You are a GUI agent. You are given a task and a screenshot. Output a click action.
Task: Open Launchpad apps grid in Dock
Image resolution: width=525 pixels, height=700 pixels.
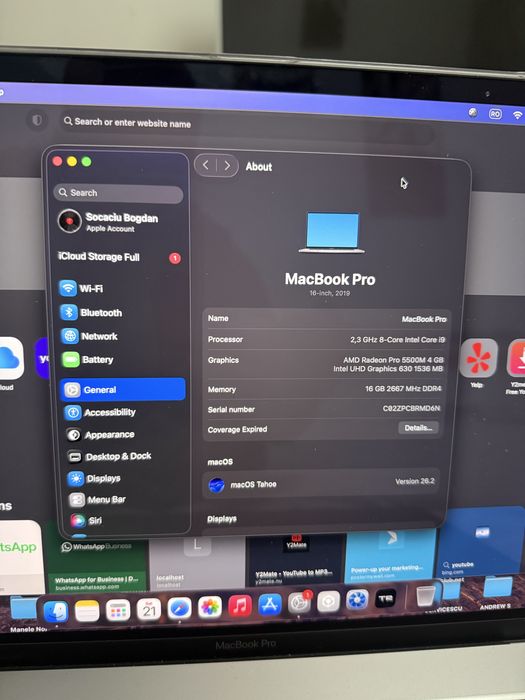tap(118, 610)
